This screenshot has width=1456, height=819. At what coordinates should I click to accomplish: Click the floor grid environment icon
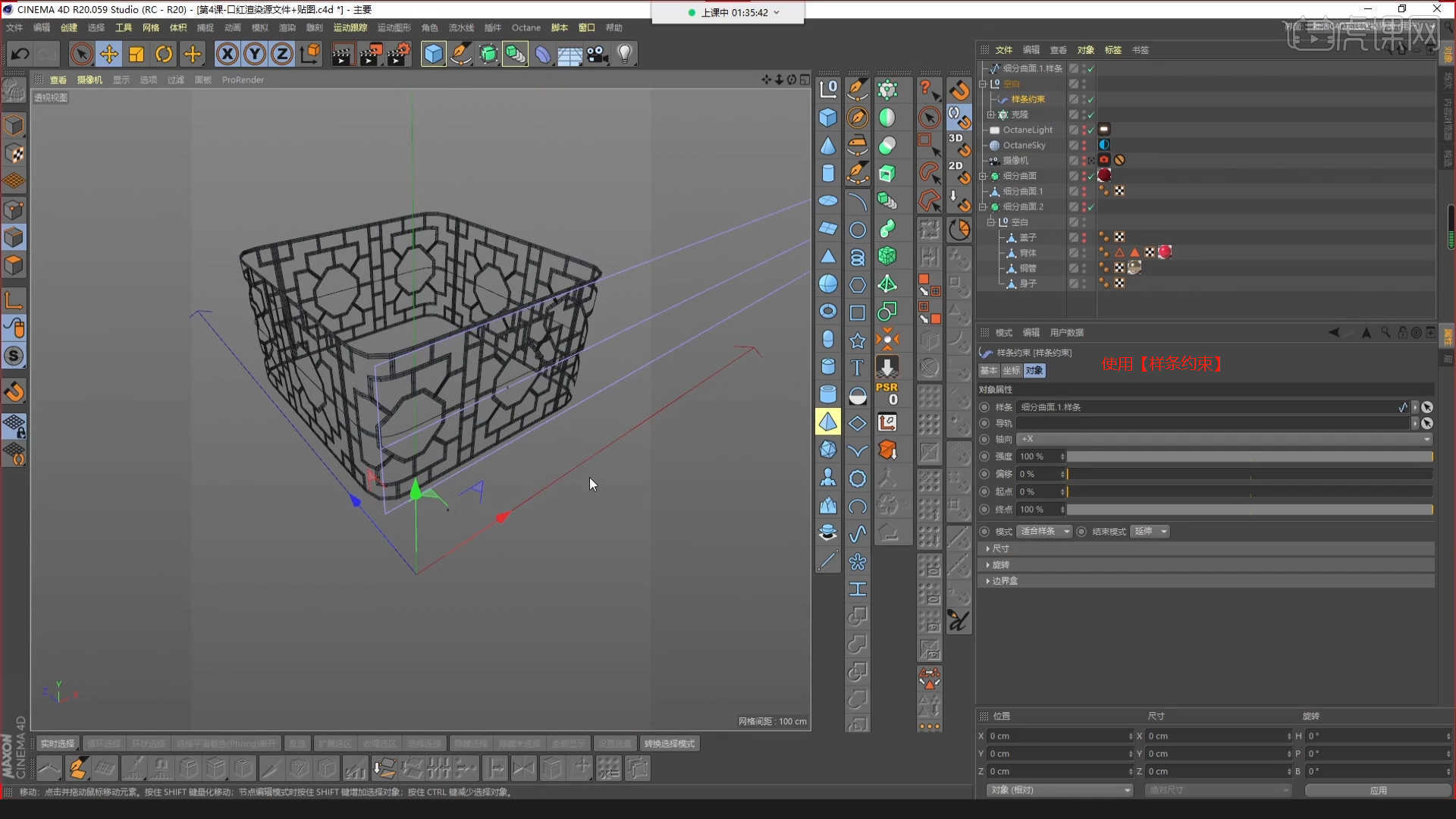pos(570,54)
